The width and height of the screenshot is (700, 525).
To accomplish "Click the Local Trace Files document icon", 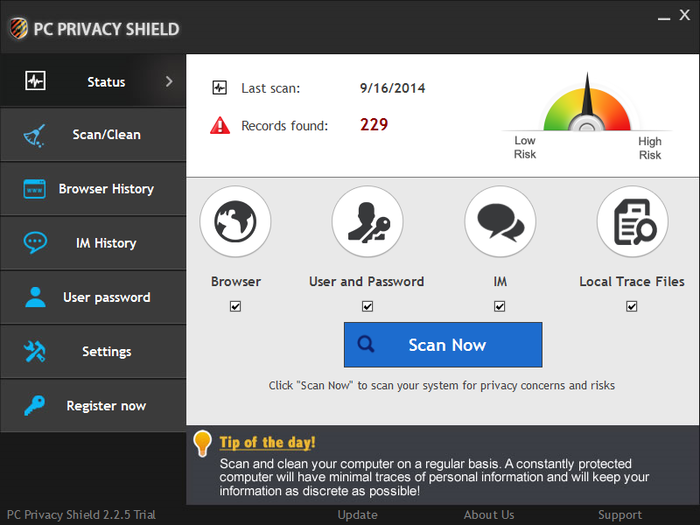I will click(x=632, y=222).
